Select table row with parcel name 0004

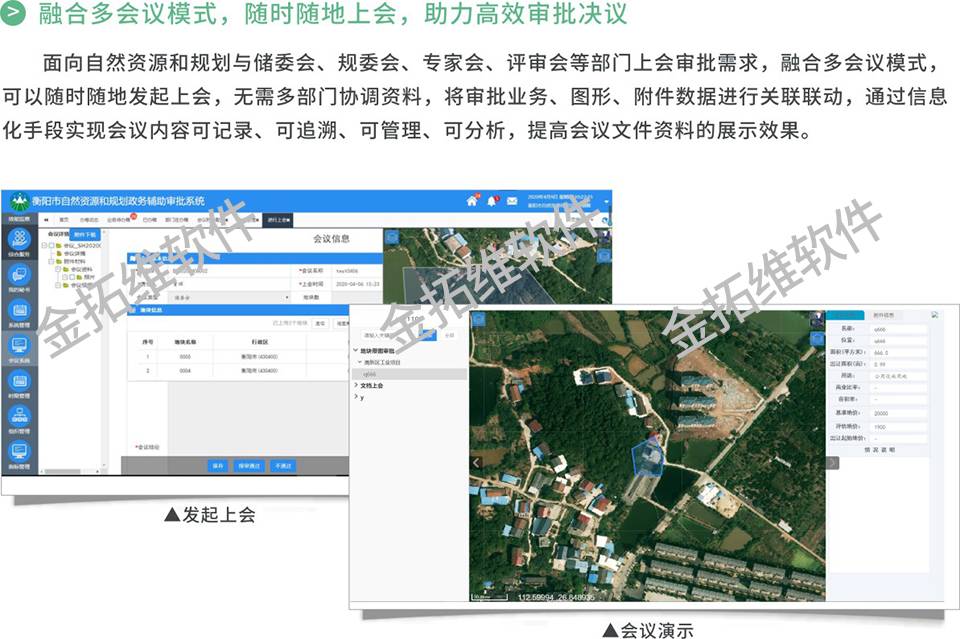(238, 370)
